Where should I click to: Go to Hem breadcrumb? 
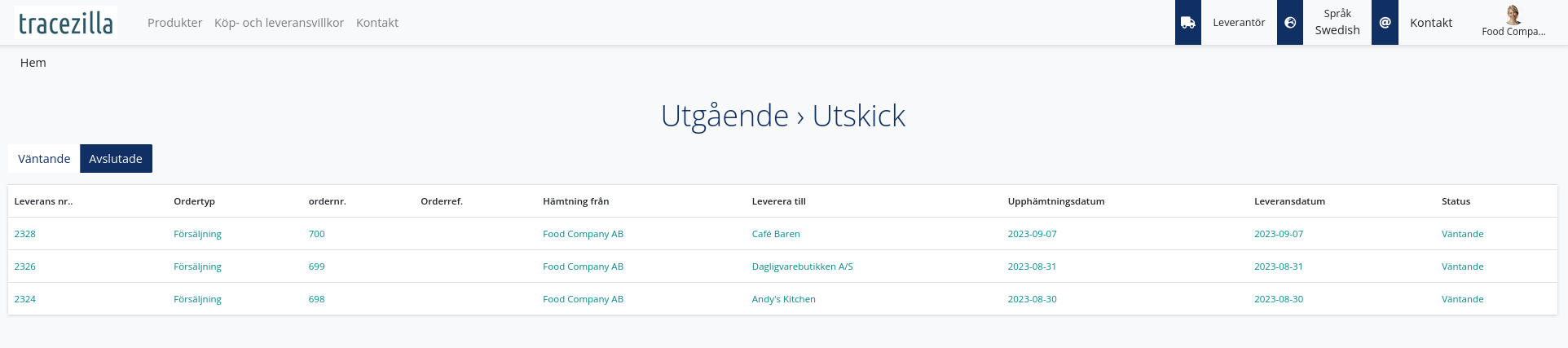point(33,63)
